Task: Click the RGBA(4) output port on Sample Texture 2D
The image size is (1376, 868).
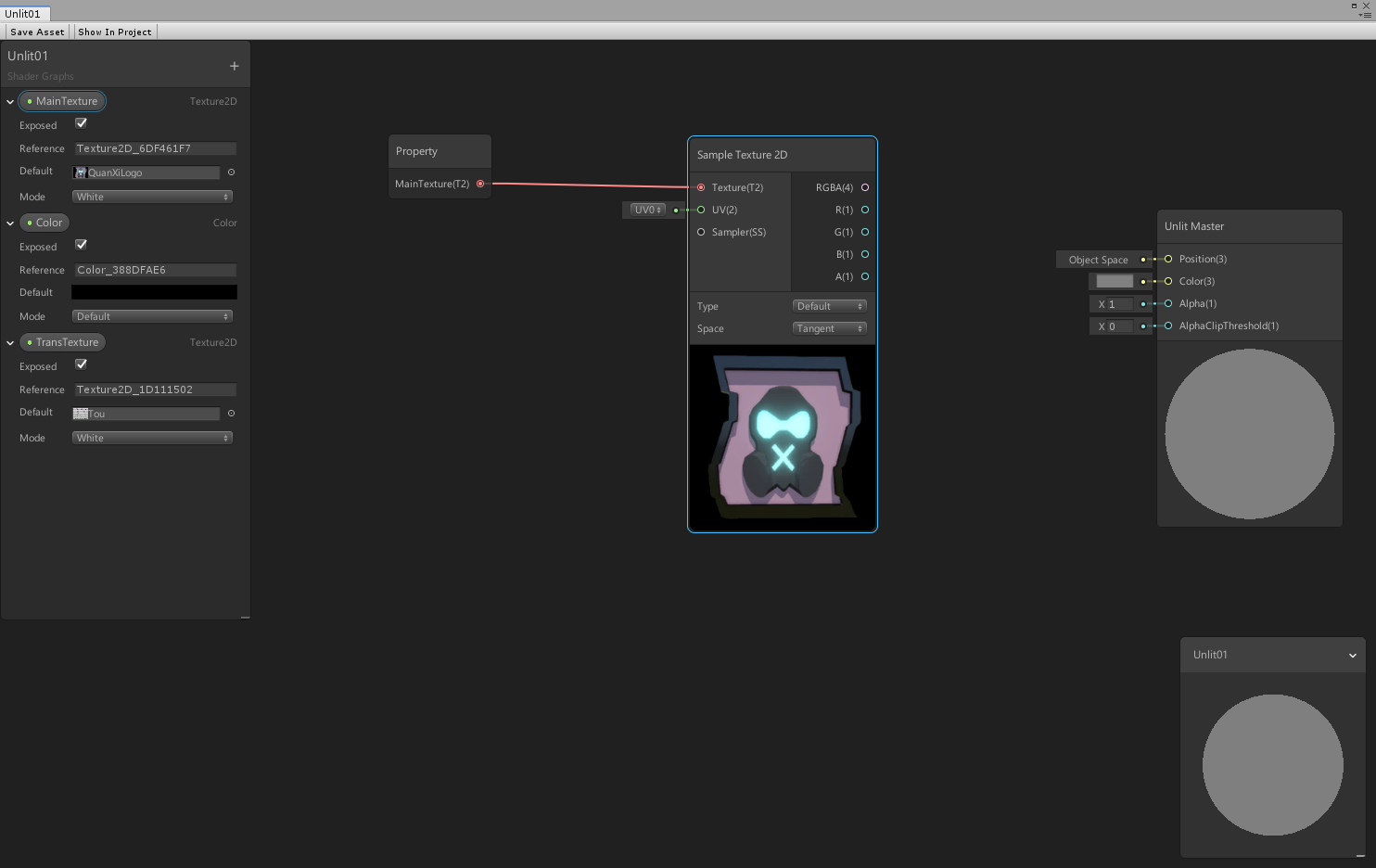Action: 864,186
